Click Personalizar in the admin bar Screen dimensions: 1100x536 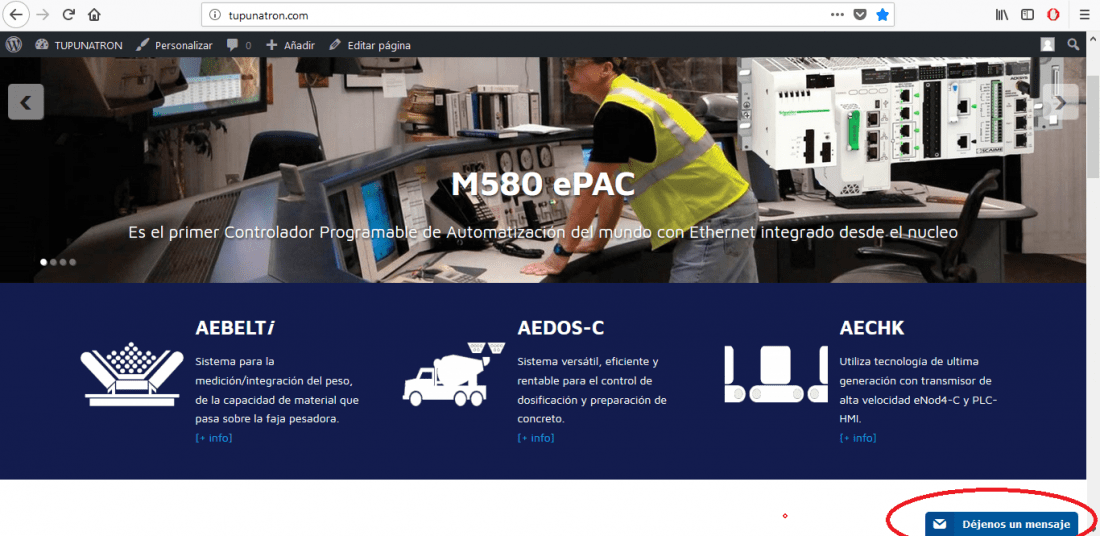point(174,45)
